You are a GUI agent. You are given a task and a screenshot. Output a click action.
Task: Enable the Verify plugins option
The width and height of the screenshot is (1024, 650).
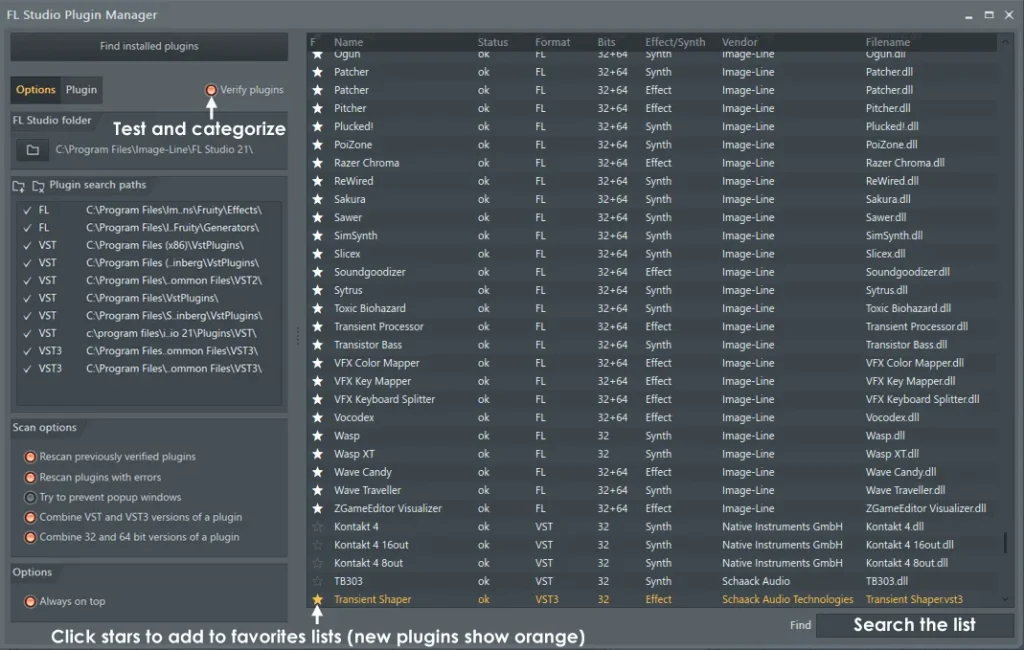[209, 89]
